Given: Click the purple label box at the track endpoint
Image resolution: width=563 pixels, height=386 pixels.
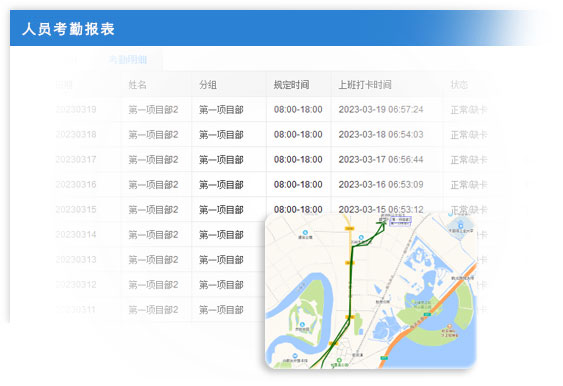Looking at the screenshot, I should tap(400, 220).
